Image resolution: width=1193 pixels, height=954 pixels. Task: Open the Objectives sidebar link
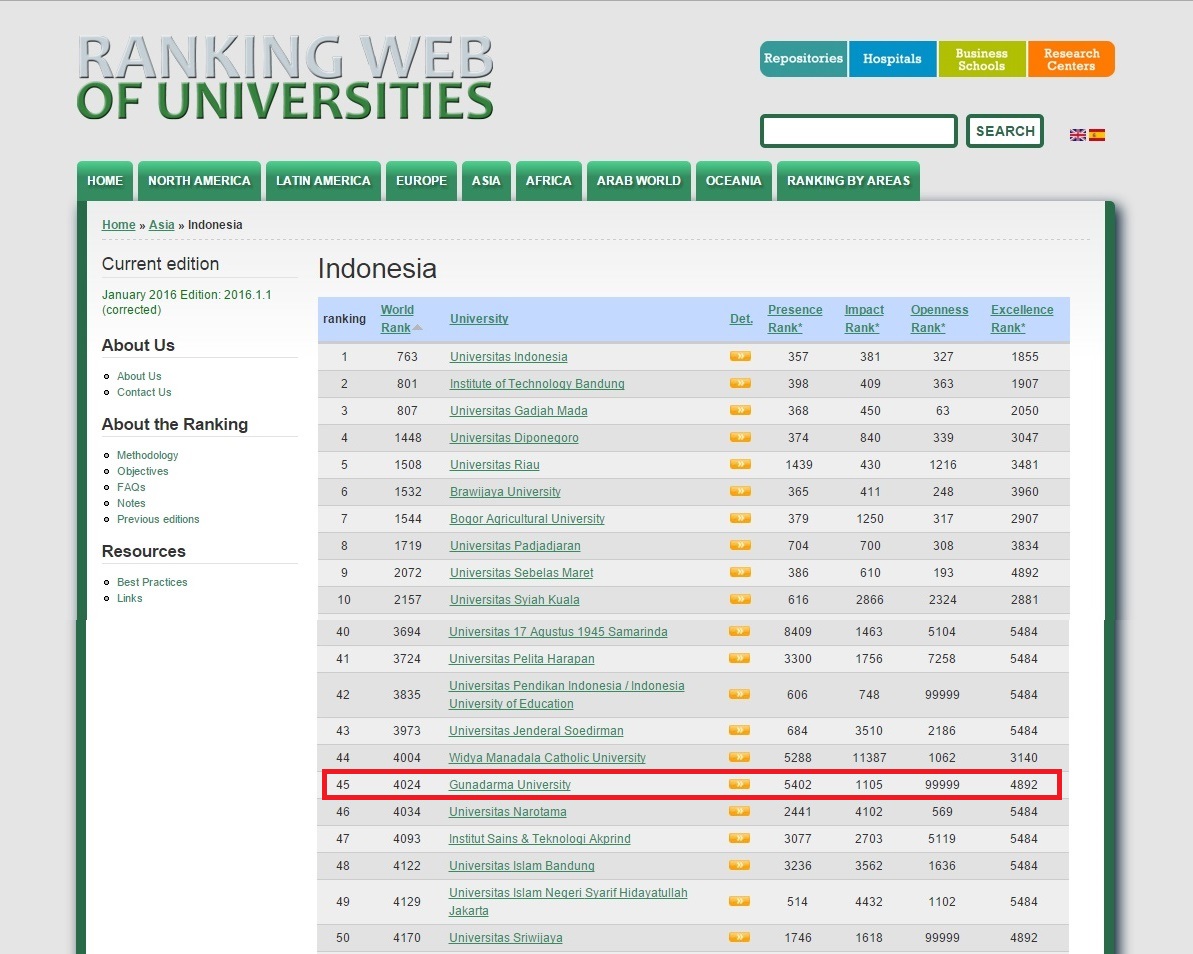coord(142,471)
